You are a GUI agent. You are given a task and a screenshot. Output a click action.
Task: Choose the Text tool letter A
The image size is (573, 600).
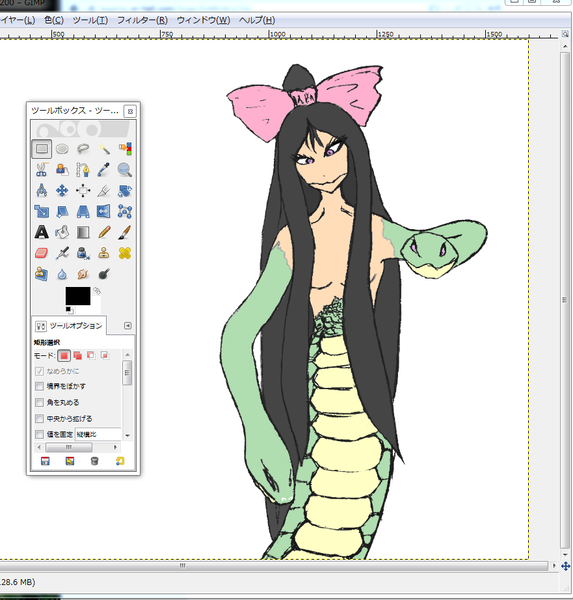click(41, 232)
